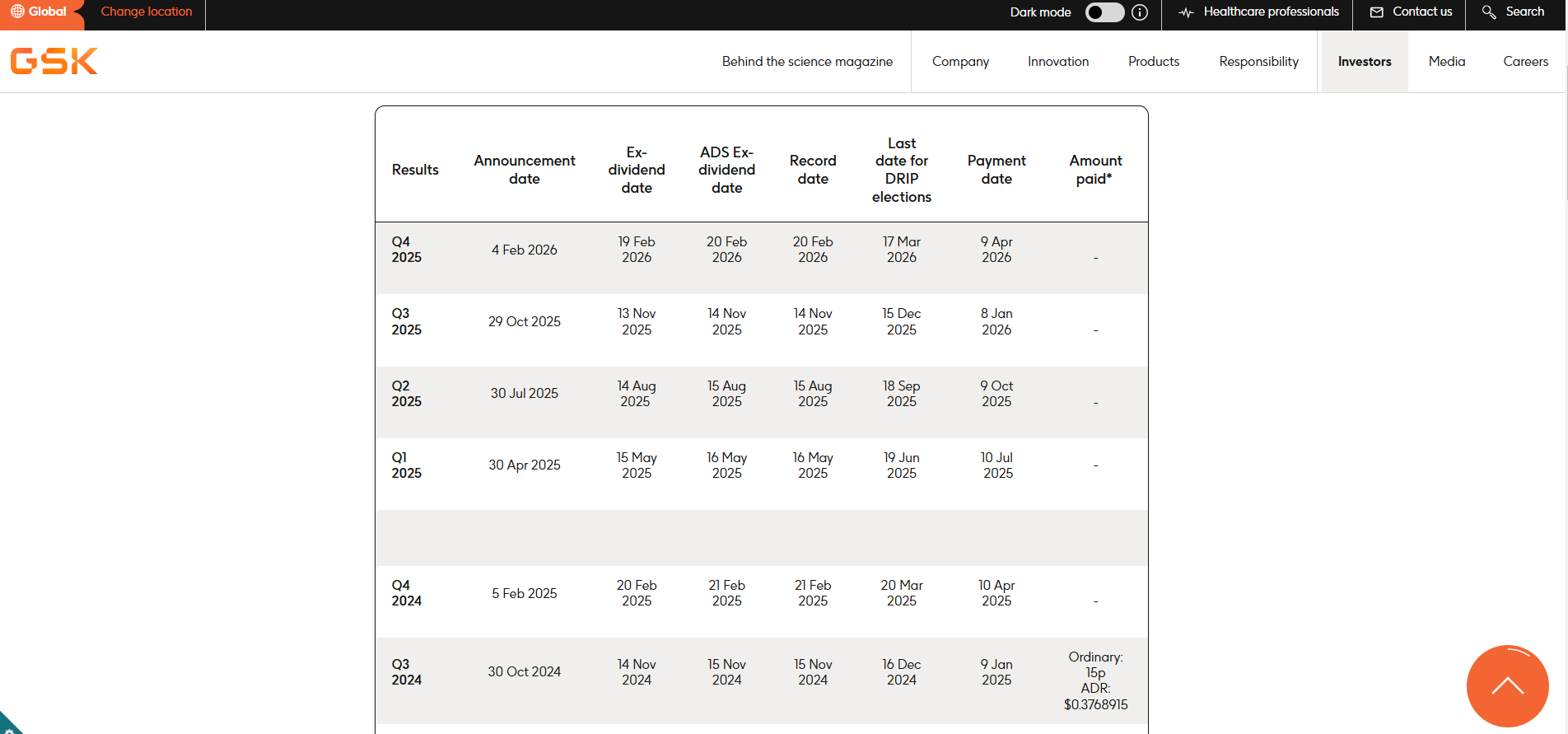Click the Amount paid column header
The width and height of the screenshot is (1568, 734).
(x=1094, y=170)
